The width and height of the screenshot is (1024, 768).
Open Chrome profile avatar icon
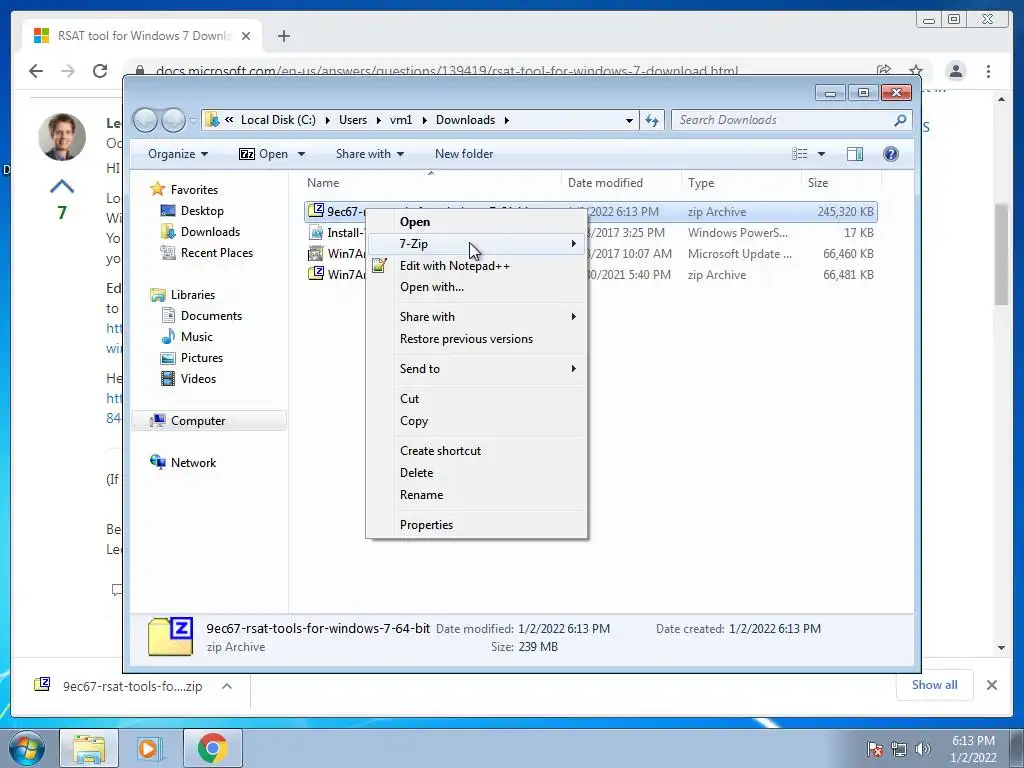956,71
